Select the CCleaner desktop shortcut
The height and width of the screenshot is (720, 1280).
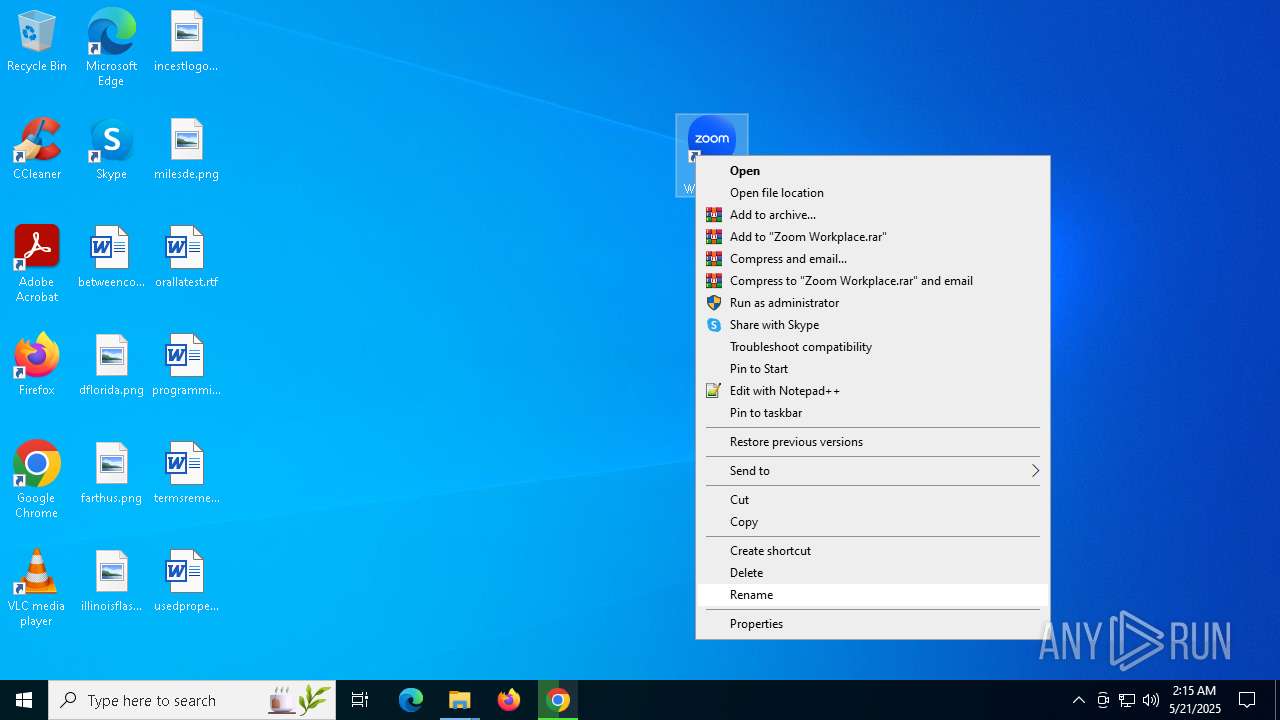[x=37, y=150]
